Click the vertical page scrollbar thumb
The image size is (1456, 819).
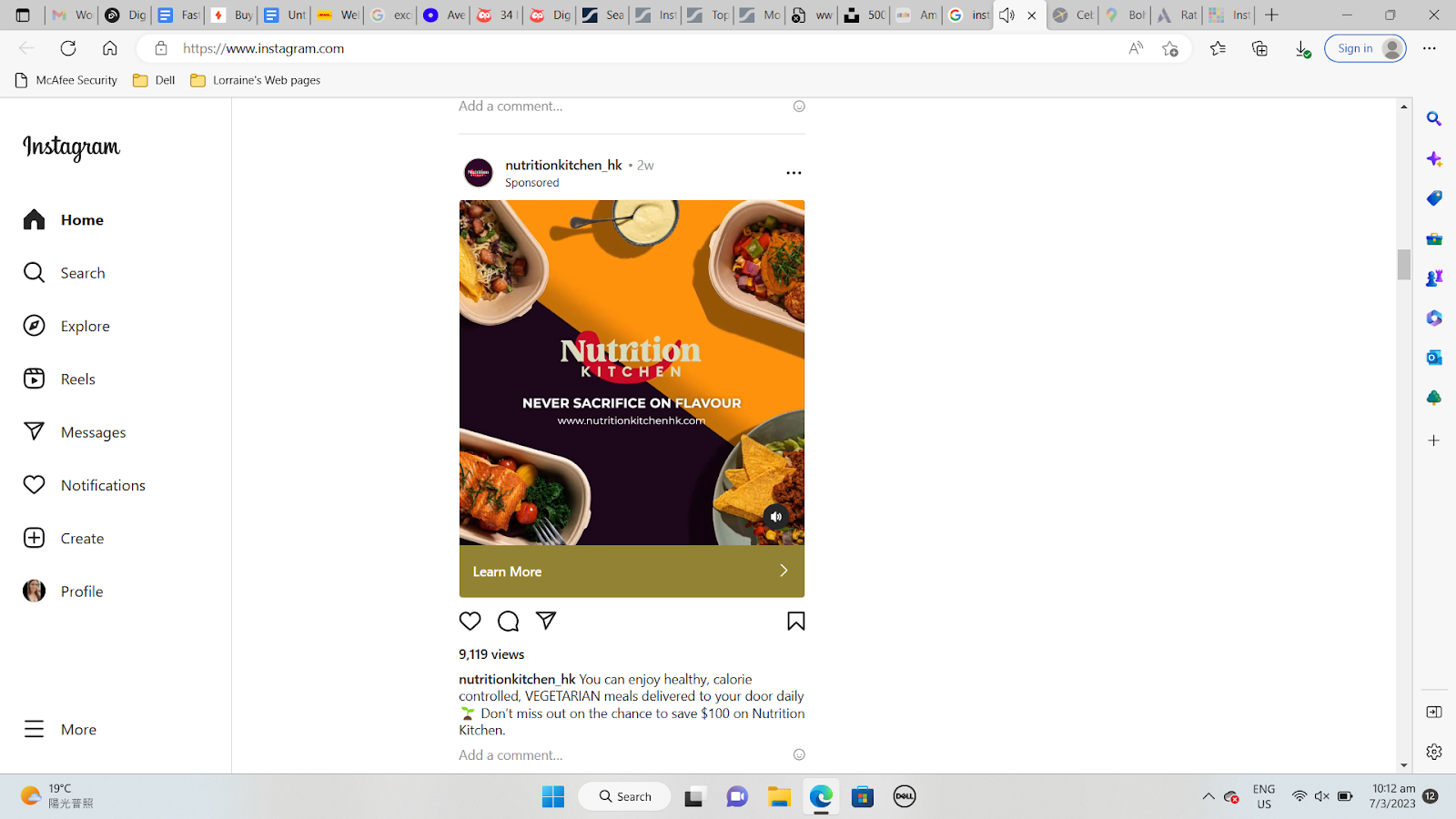pyautogui.click(x=1404, y=264)
